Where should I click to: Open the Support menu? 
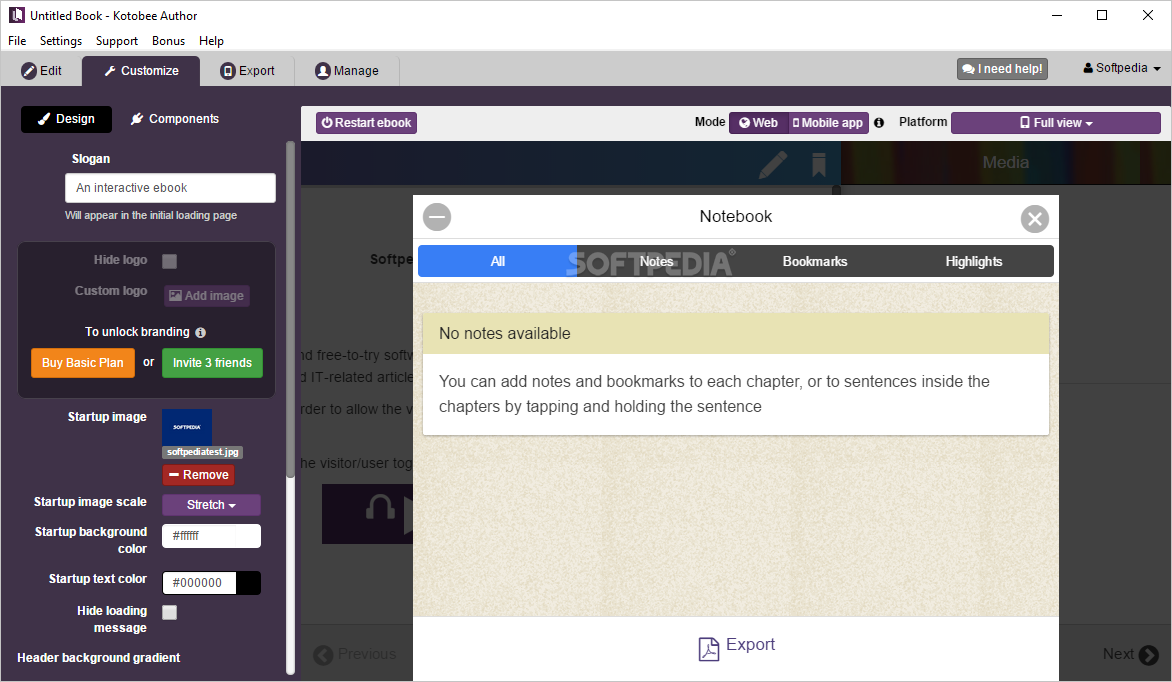click(x=117, y=41)
